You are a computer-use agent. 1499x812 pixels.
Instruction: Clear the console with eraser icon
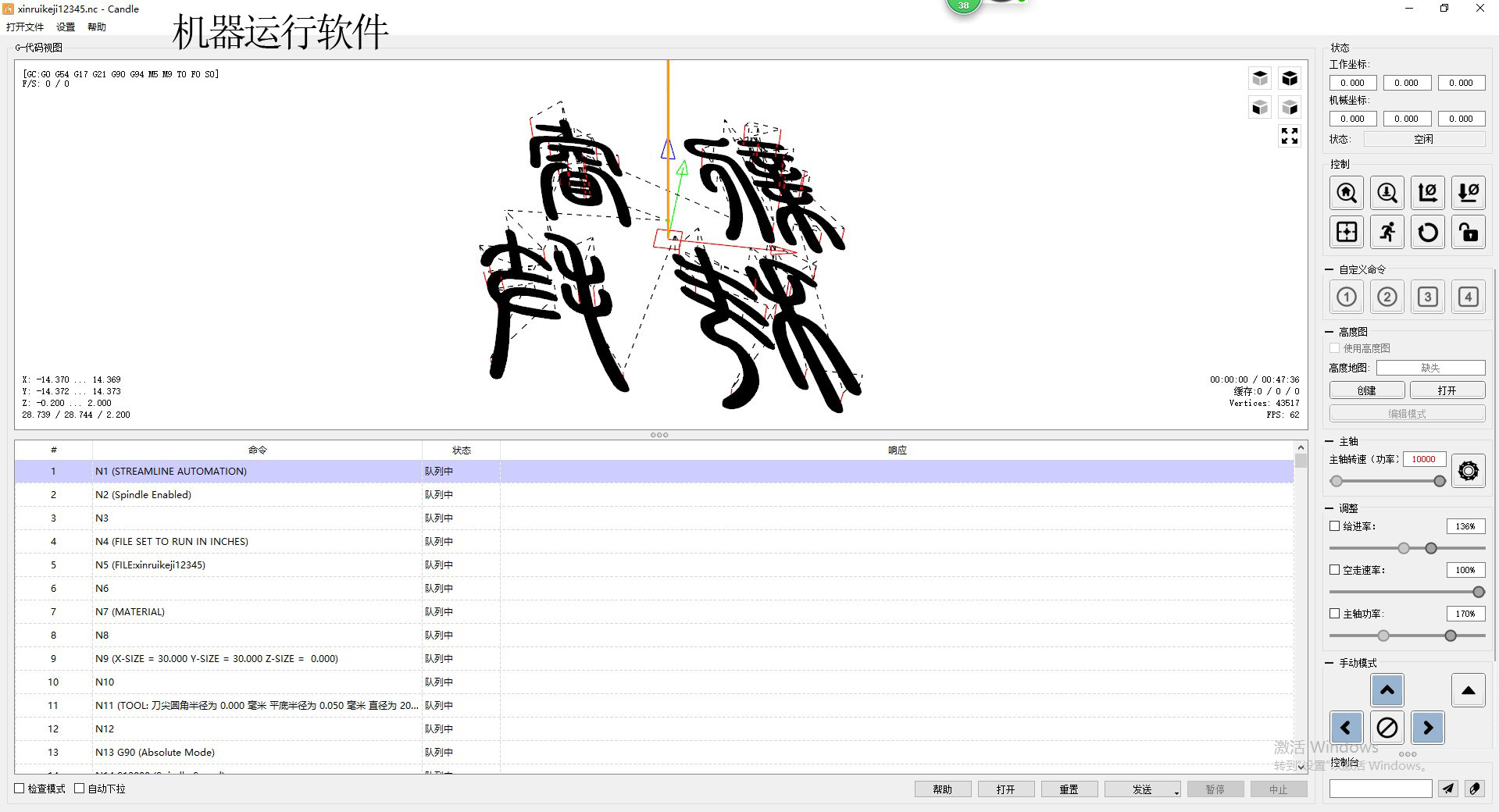(x=1475, y=789)
